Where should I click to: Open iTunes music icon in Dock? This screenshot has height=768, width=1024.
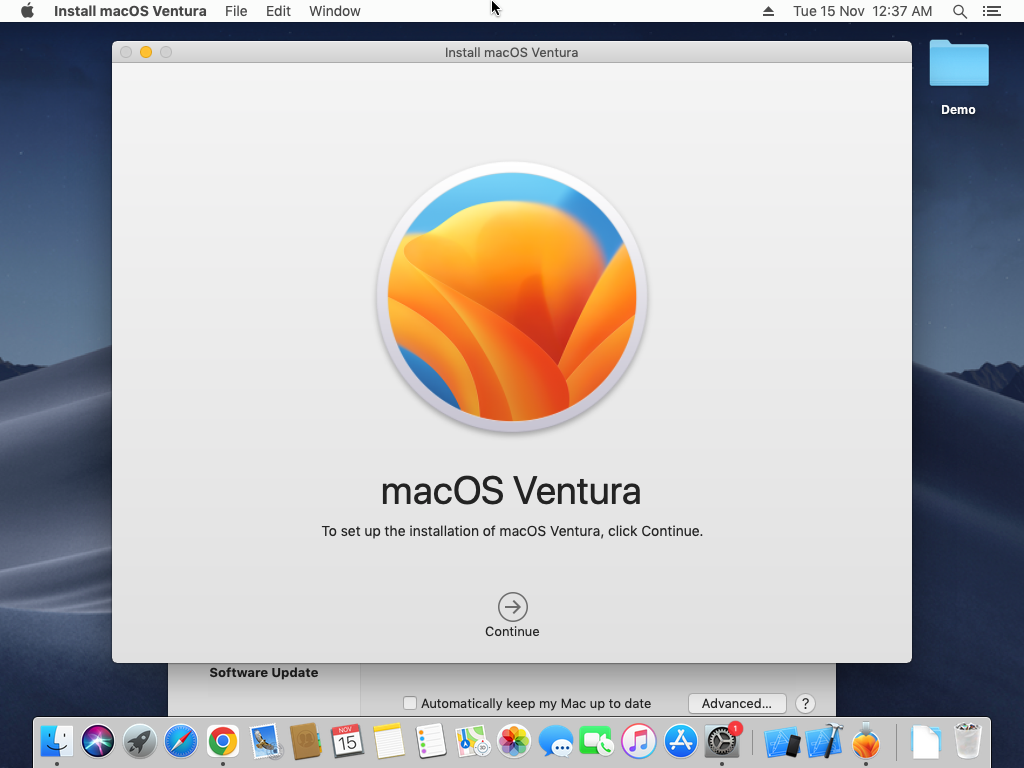click(x=639, y=741)
